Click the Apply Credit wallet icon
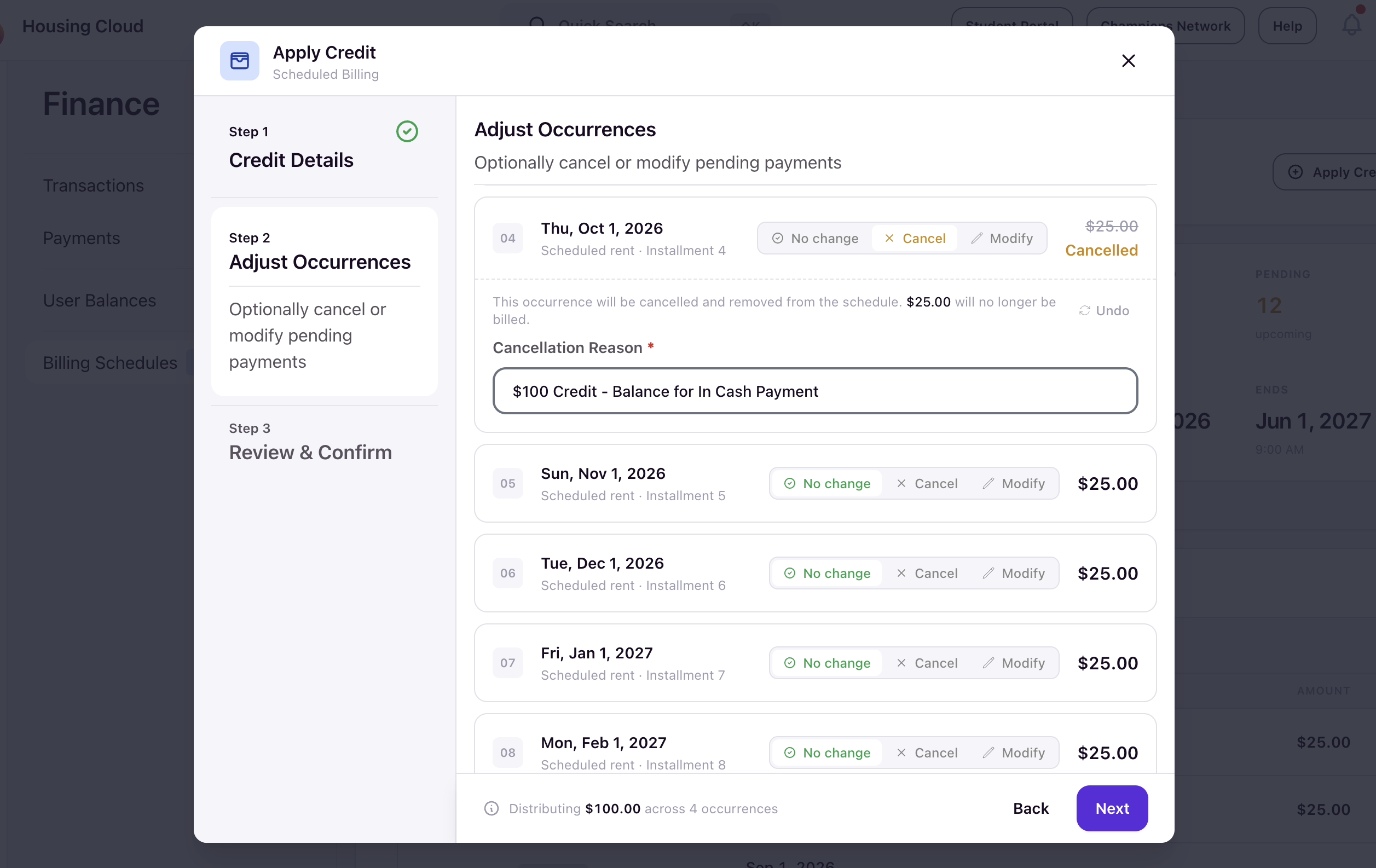Viewport: 1376px width, 868px height. [239, 61]
